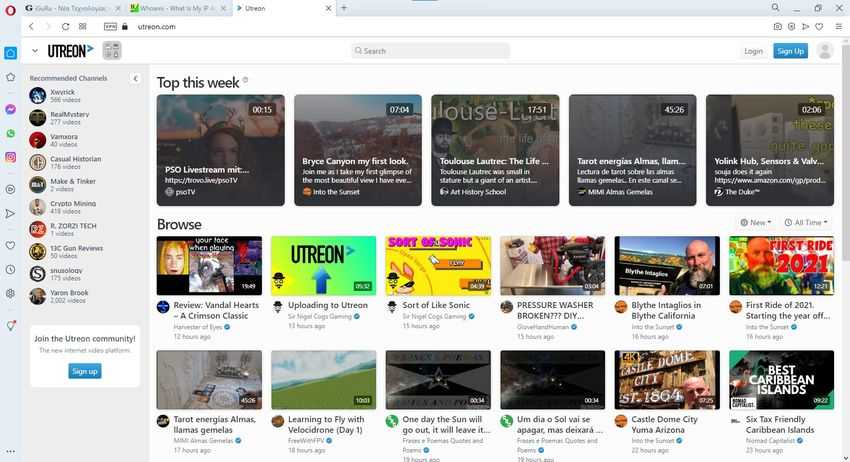Collapse the Recommended Channels panel
The height and width of the screenshot is (462, 850).
pyautogui.click(x=136, y=79)
